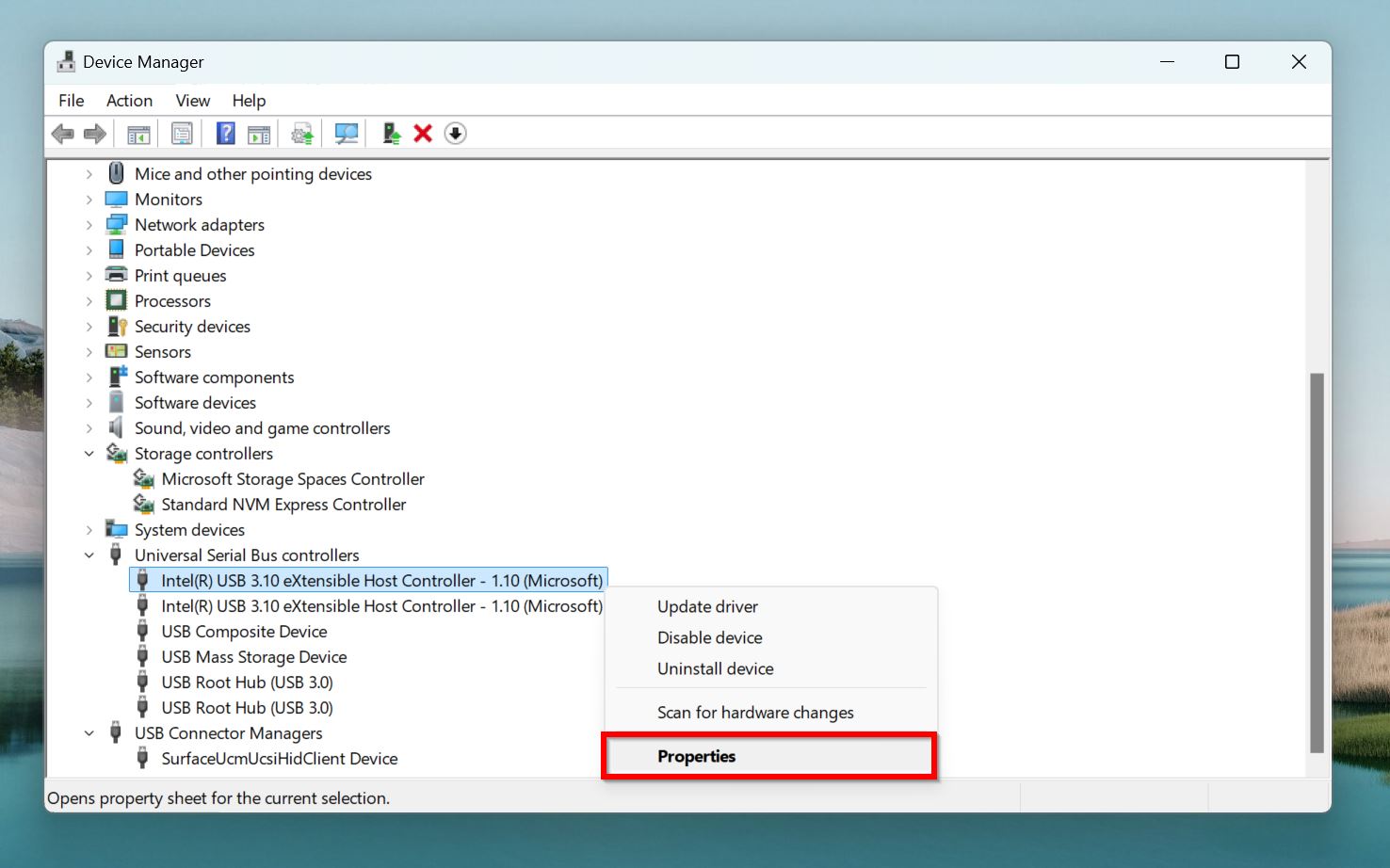Click the vertical scrollbar thumb

point(1317,563)
